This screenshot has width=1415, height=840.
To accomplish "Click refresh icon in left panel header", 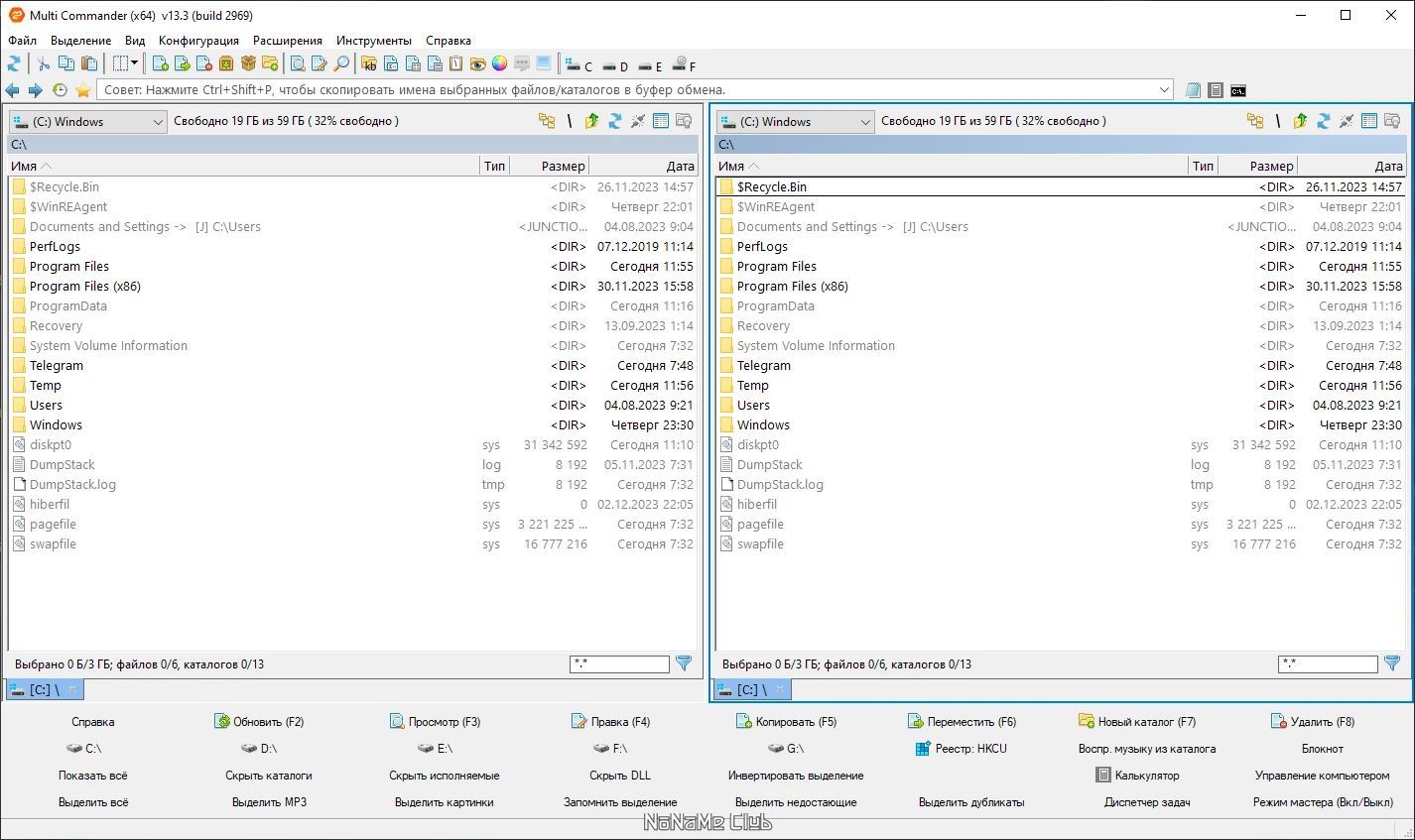I will pyautogui.click(x=615, y=121).
